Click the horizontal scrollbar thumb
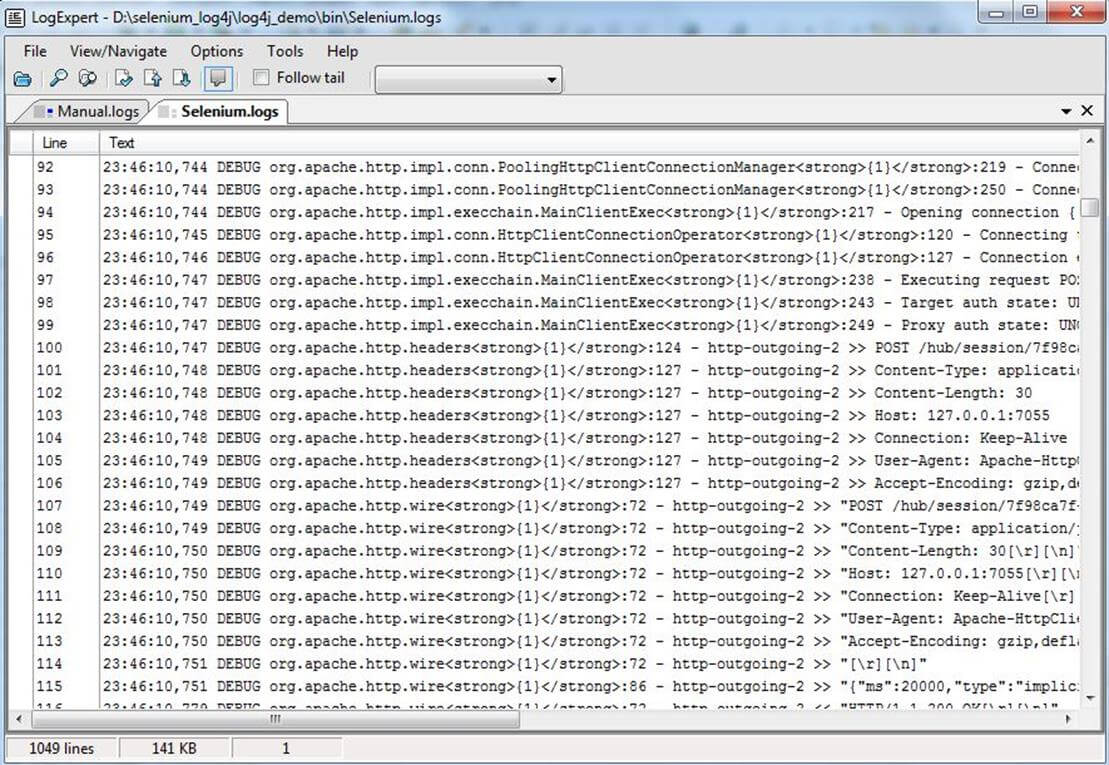This screenshot has width=1109, height=765. tap(275, 719)
